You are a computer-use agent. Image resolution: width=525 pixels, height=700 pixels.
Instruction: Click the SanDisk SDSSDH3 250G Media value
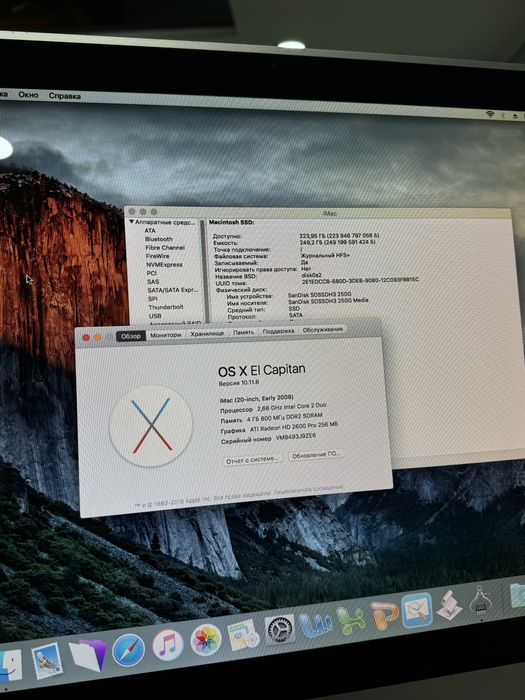point(328,301)
